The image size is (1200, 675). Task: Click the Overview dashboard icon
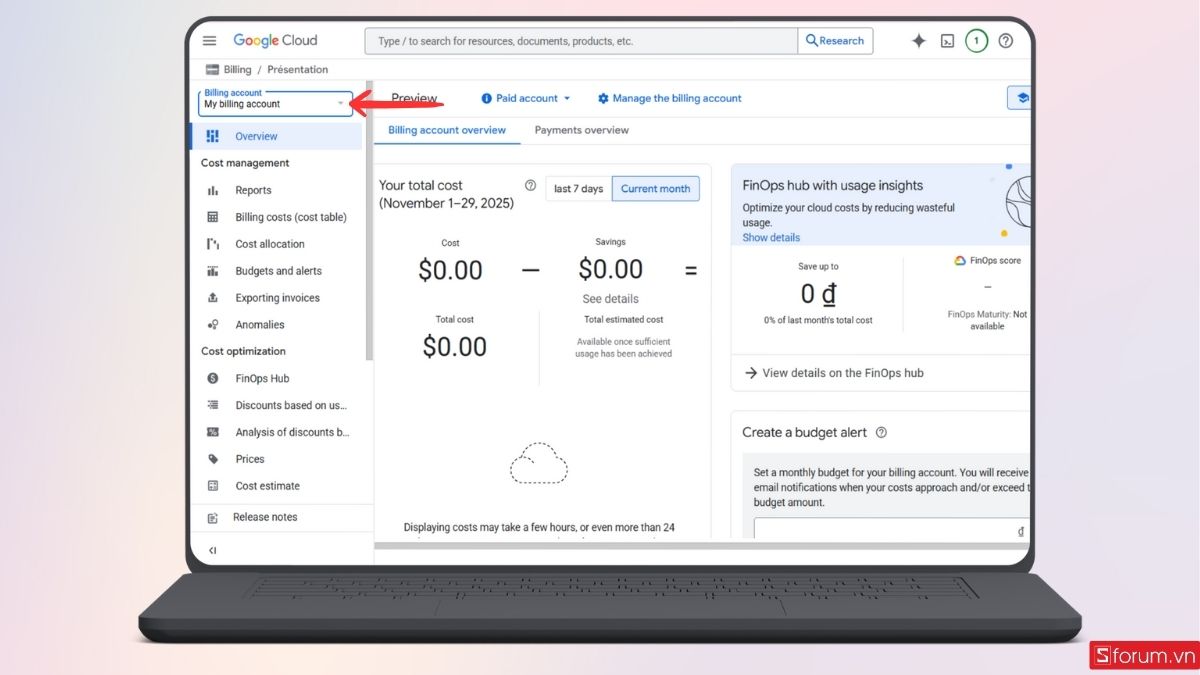pos(212,136)
